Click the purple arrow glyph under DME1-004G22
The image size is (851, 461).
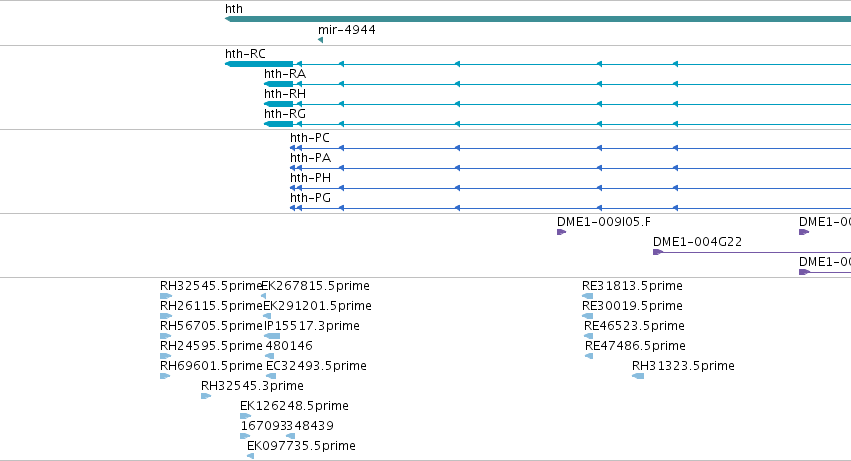658,252
